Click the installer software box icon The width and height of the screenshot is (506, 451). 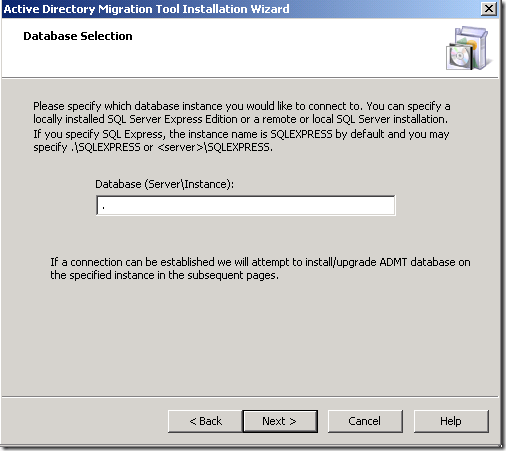point(469,48)
